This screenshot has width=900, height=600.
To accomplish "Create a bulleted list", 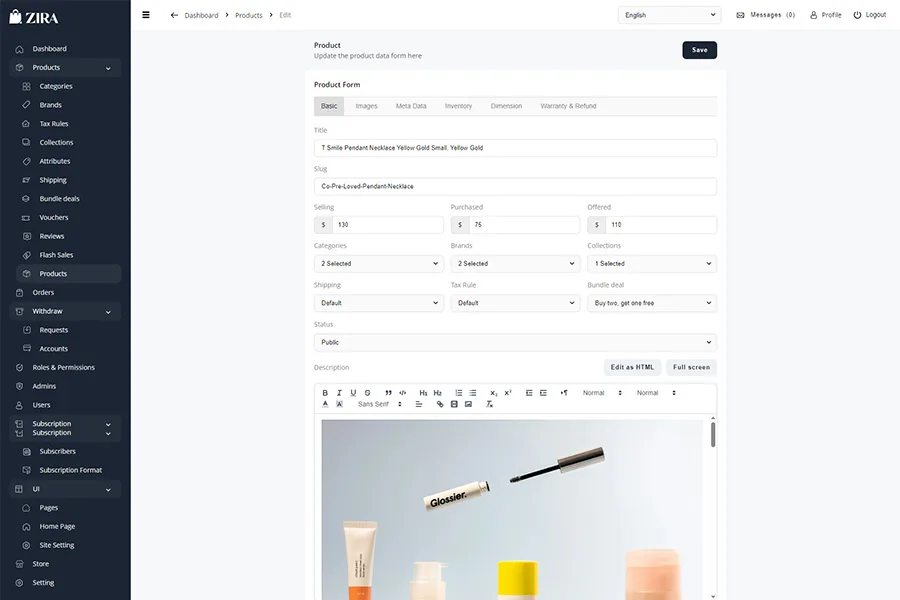I will click(472, 393).
